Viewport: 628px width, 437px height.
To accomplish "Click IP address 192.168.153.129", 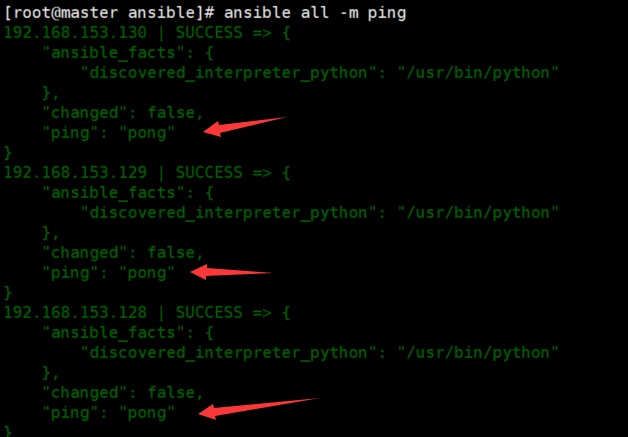I will [75, 172].
